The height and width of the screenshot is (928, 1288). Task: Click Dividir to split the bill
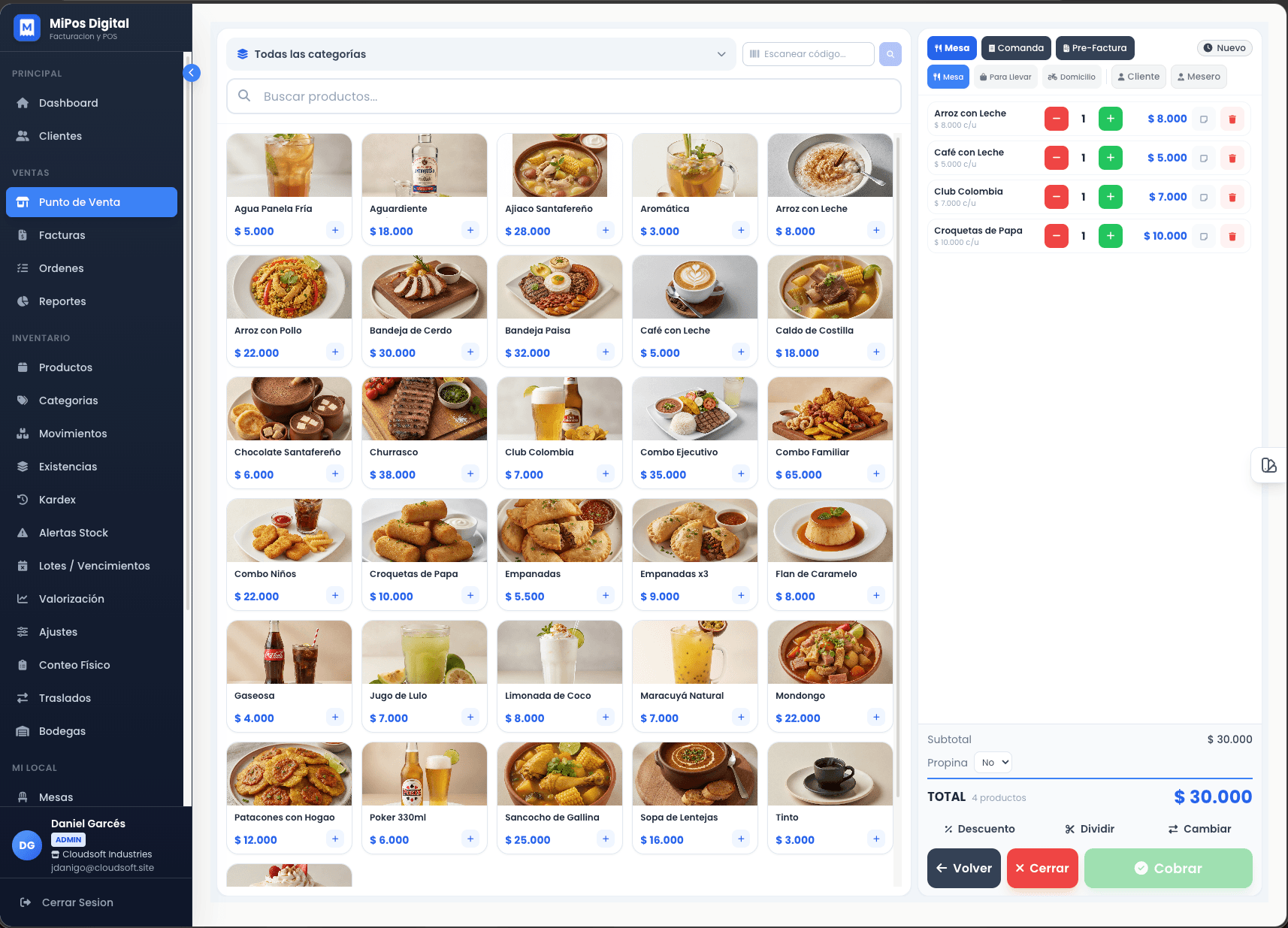coord(1090,829)
